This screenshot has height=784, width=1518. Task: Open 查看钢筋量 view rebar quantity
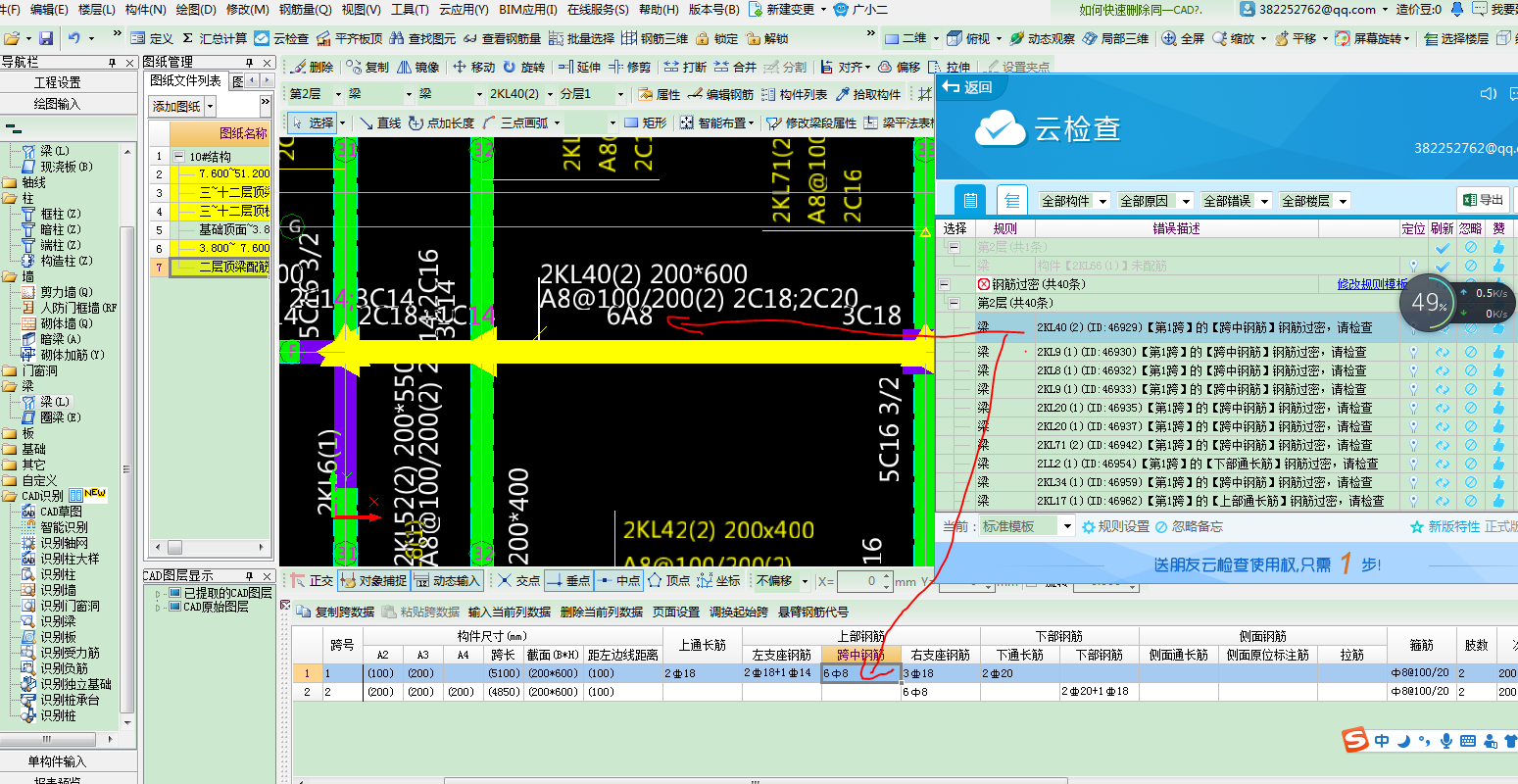503,38
